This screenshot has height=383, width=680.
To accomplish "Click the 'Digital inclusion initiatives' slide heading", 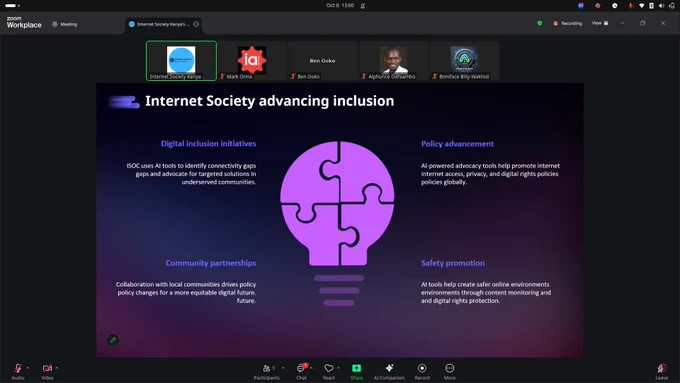I will [208, 144].
